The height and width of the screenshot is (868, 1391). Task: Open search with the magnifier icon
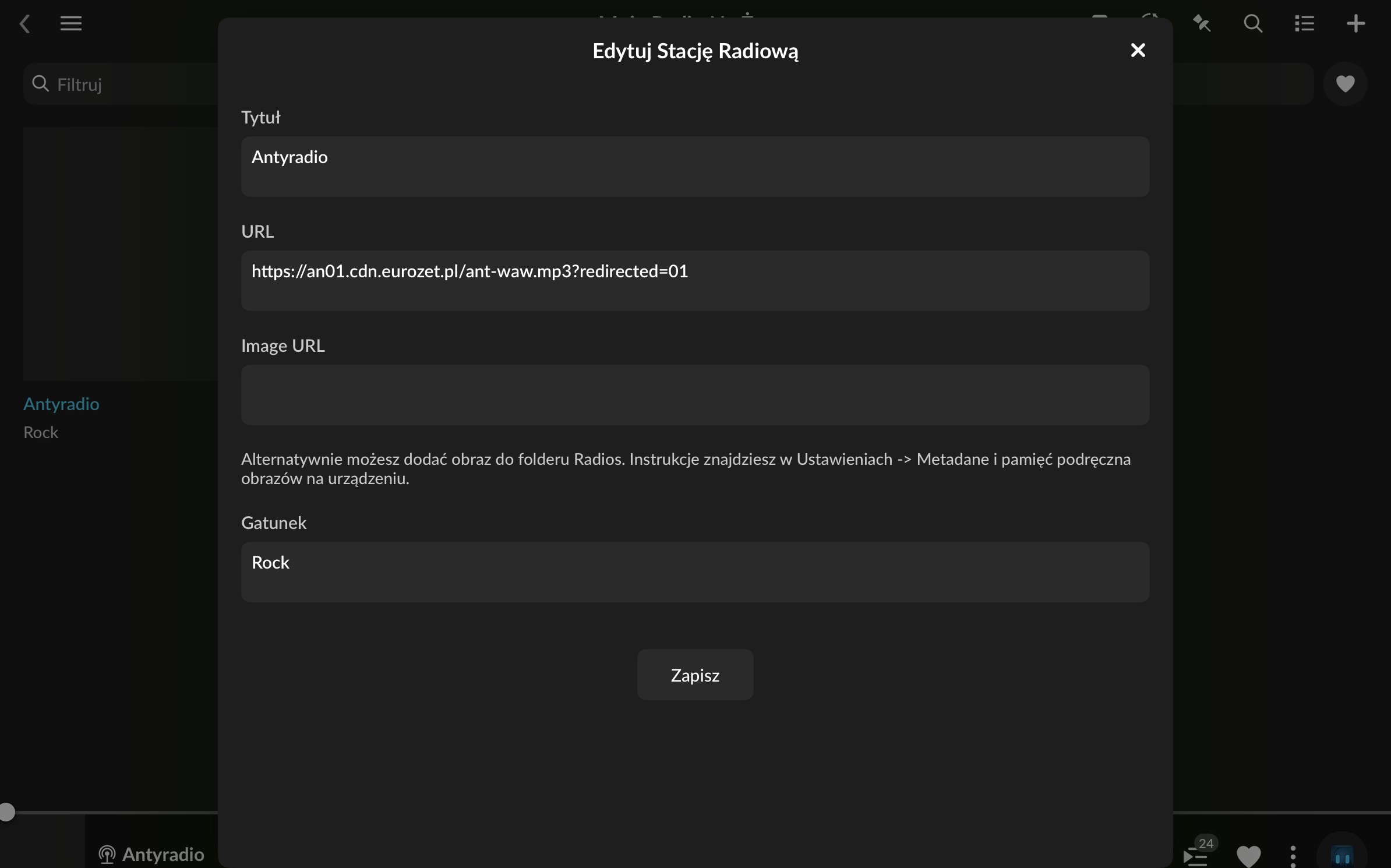pyautogui.click(x=1253, y=24)
